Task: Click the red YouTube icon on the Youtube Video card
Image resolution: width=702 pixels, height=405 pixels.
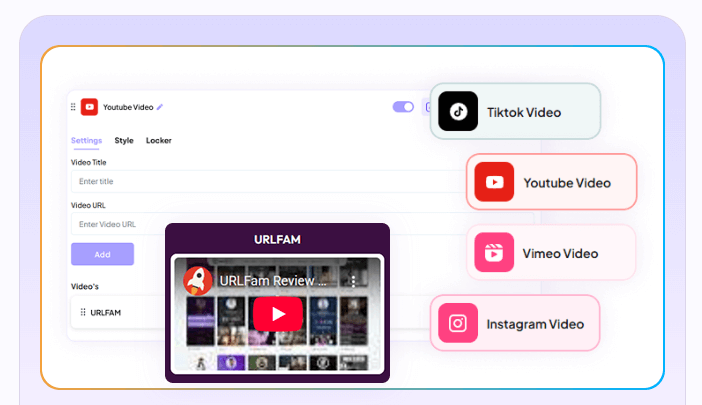Action: pos(494,182)
